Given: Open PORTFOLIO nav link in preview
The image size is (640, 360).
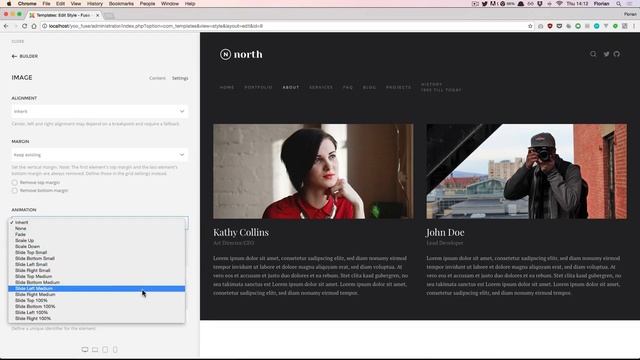Looking at the screenshot, I should tap(258, 87).
